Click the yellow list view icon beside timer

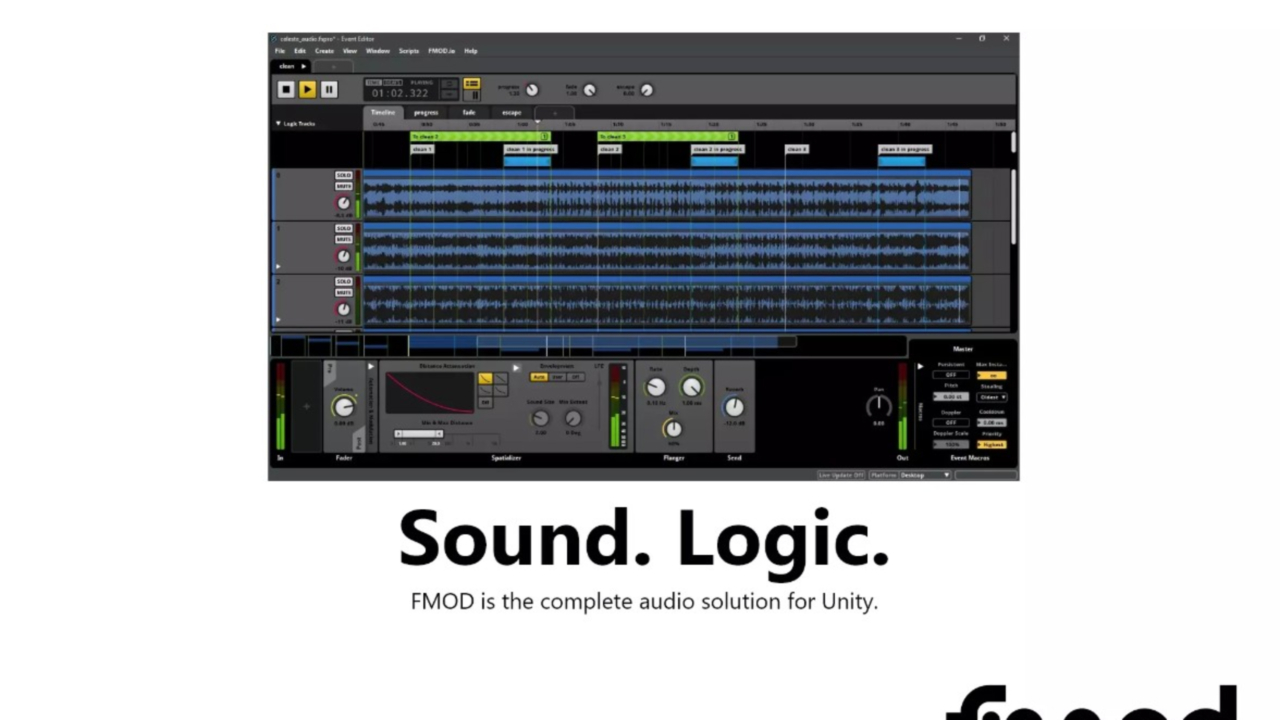pyautogui.click(x=472, y=84)
